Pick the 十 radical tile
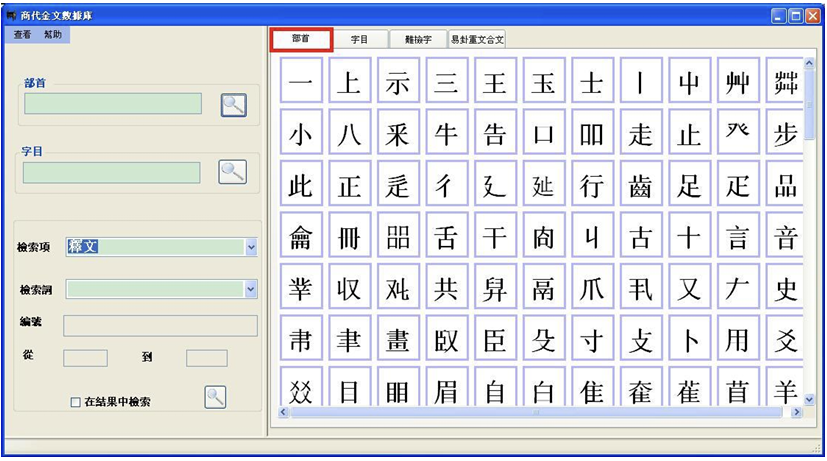The width and height of the screenshot is (827, 461). tap(689, 235)
